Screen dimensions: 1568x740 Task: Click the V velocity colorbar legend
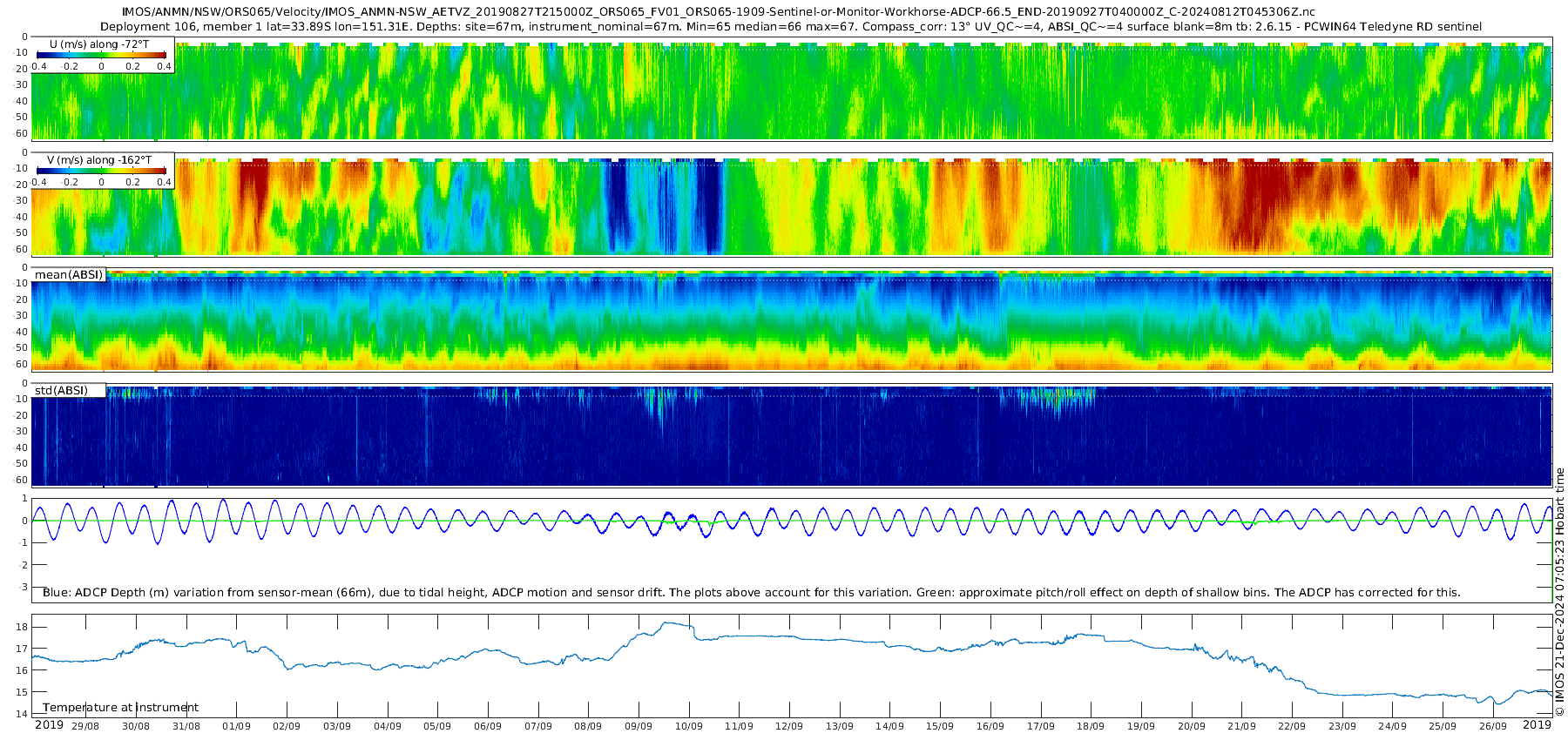click(x=101, y=172)
